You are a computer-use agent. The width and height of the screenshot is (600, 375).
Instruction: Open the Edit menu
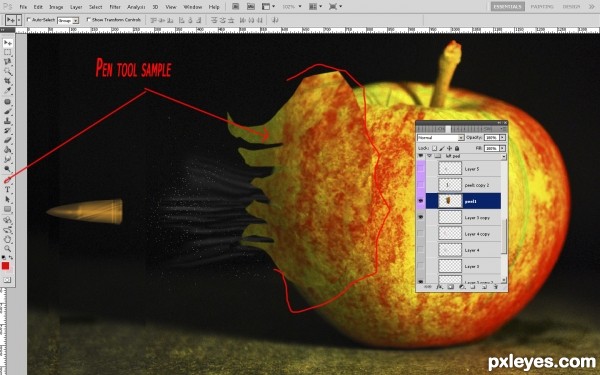(38, 7)
